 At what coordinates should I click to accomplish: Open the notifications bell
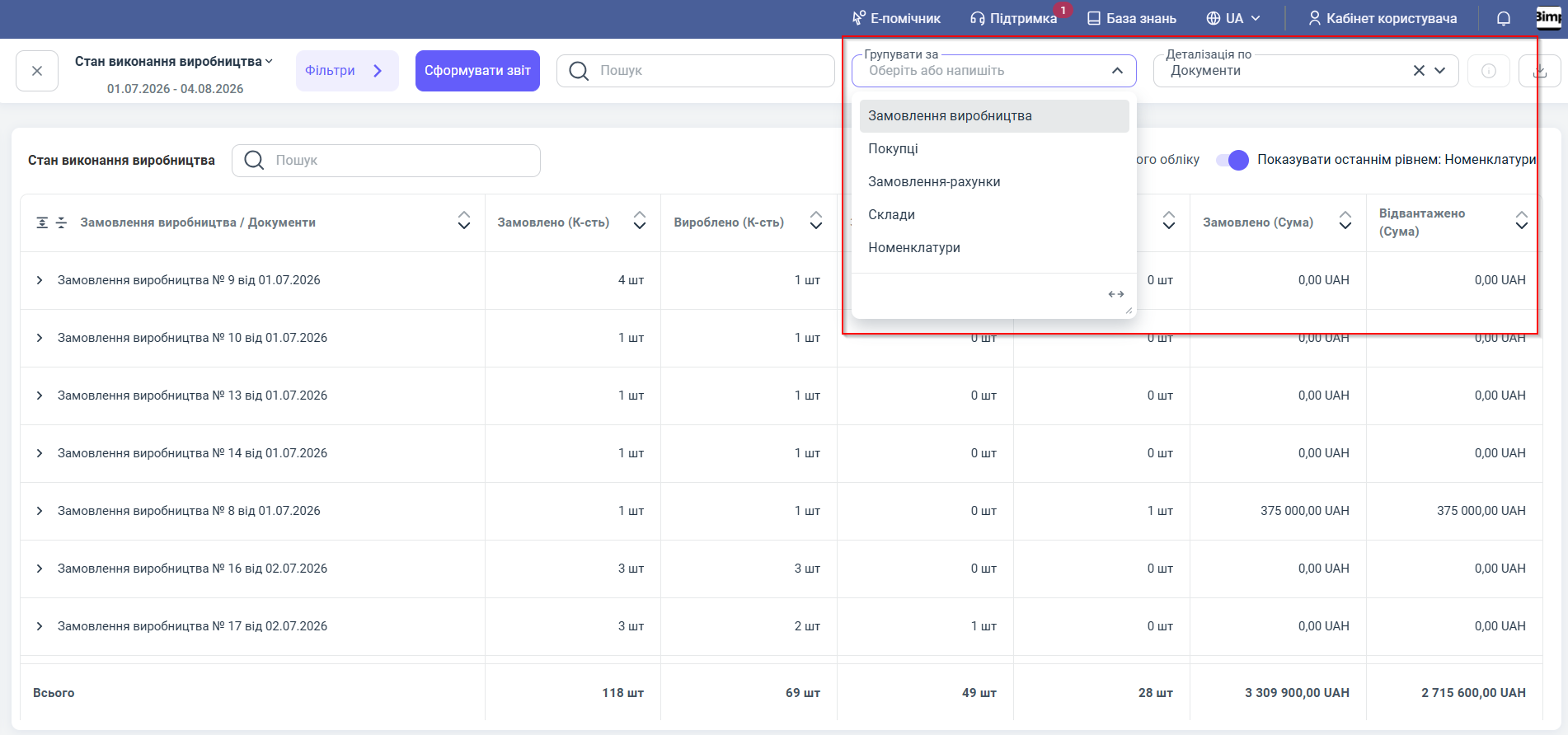1504,18
